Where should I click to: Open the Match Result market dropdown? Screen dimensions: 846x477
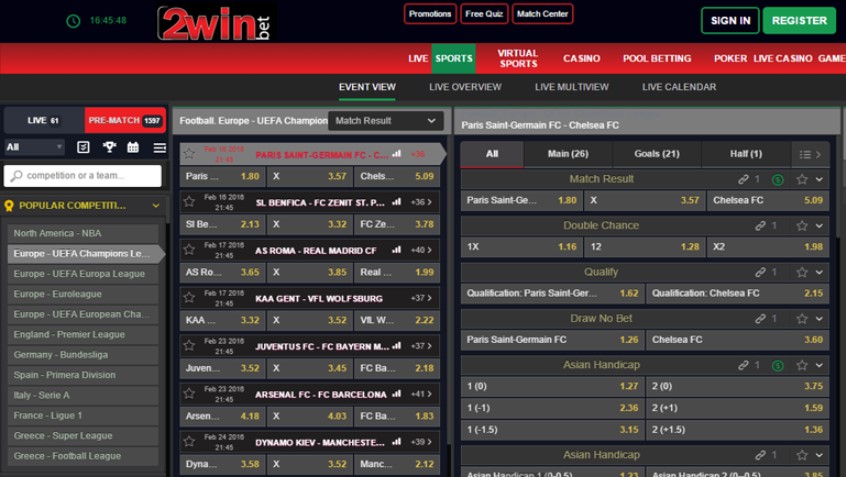386,121
